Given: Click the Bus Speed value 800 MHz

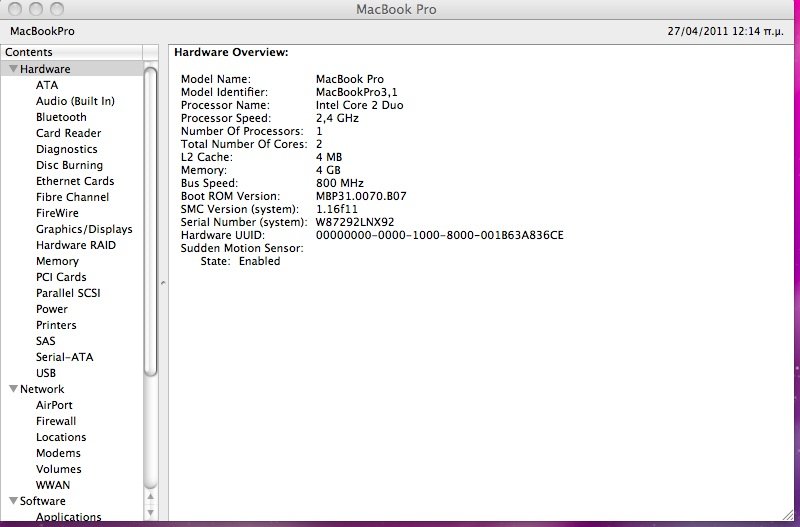Looking at the screenshot, I should [340, 183].
